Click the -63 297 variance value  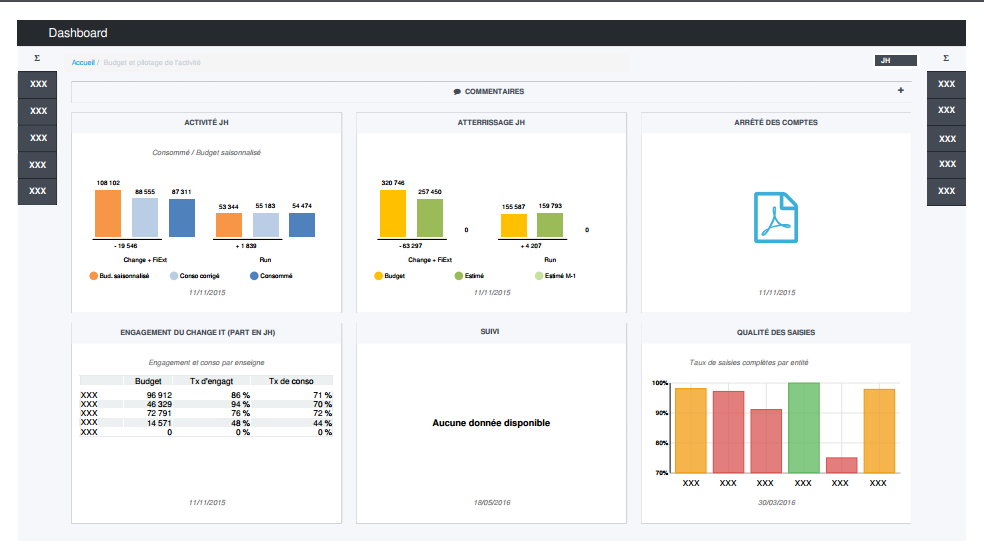(410, 246)
